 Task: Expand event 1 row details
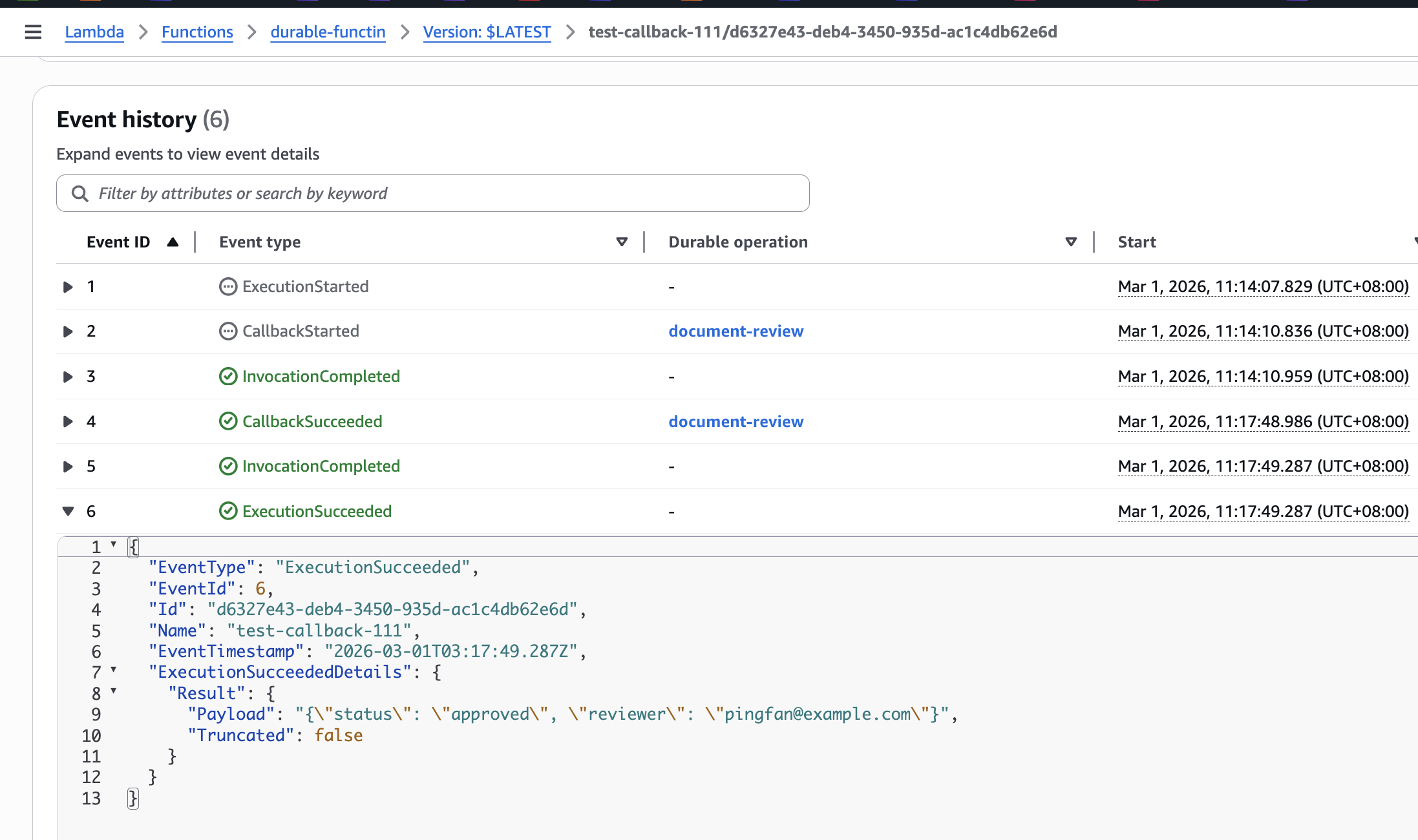coord(68,287)
